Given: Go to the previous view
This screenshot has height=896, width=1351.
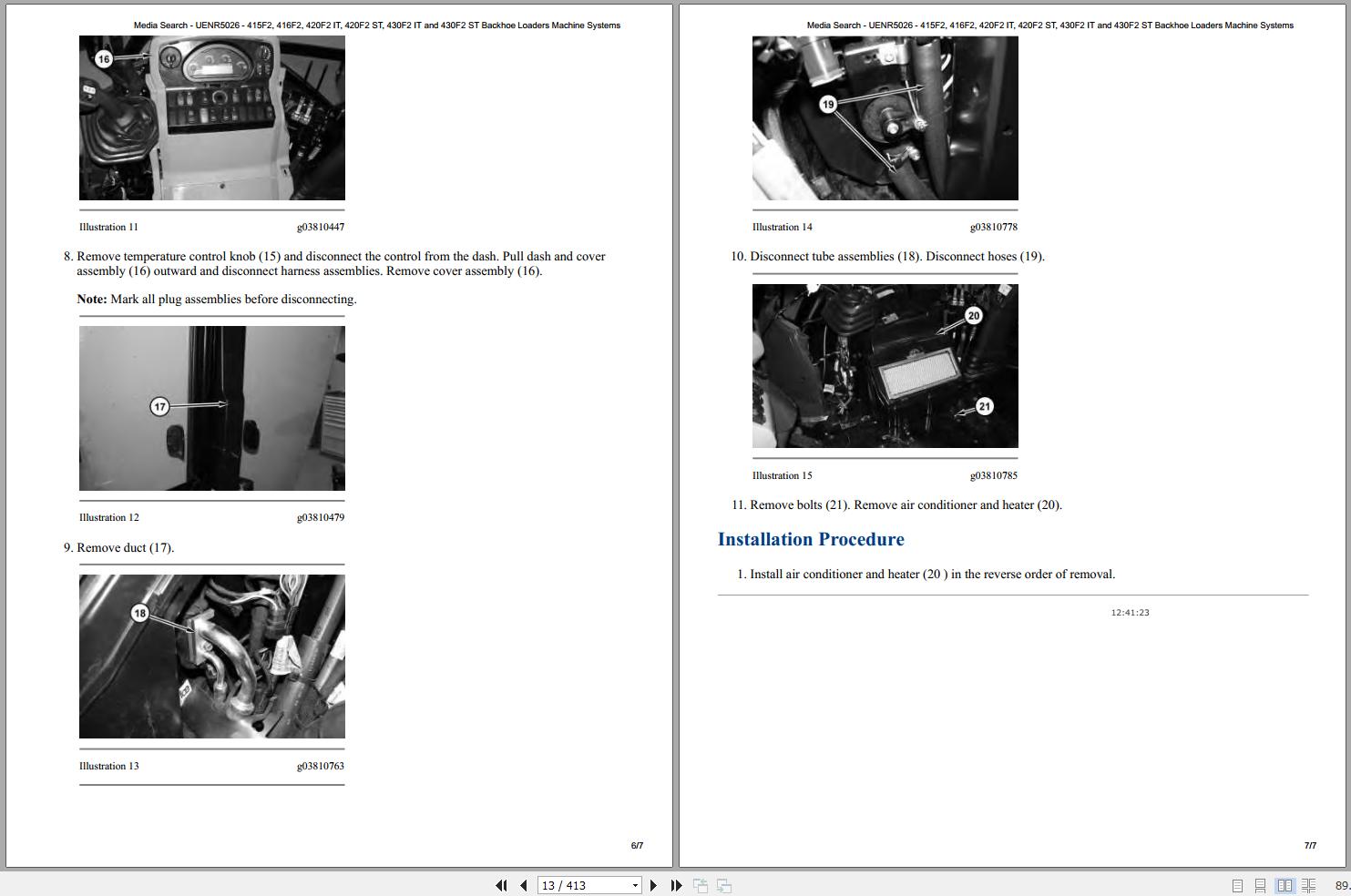Looking at the screenshot, I should tap(700, 884).
